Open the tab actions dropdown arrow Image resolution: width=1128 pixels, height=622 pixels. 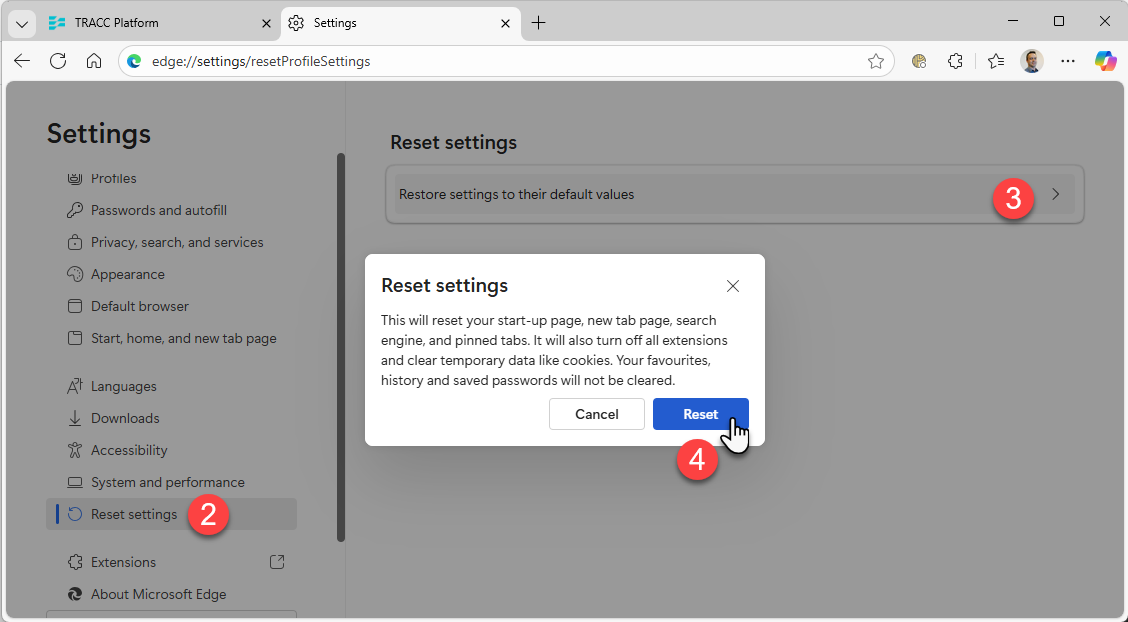[20, 23]
